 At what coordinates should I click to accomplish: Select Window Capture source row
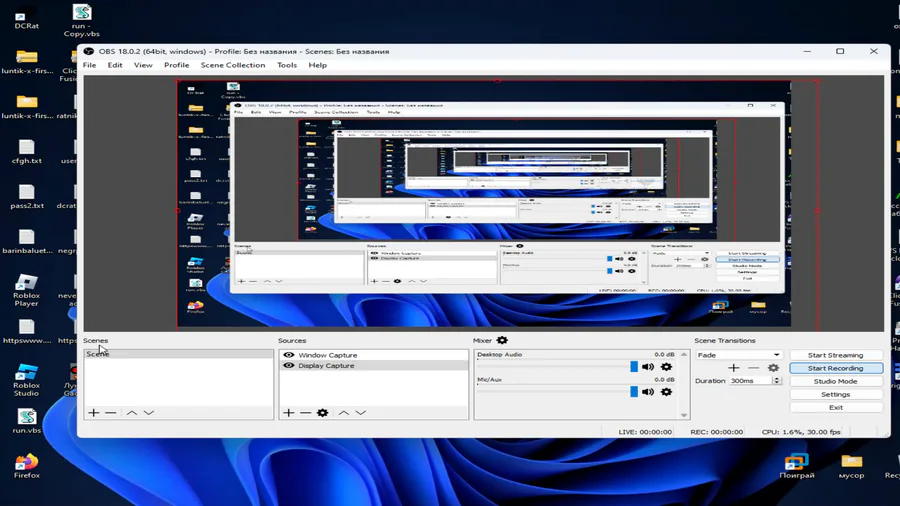pyautogui.click(x=374, y=355)
